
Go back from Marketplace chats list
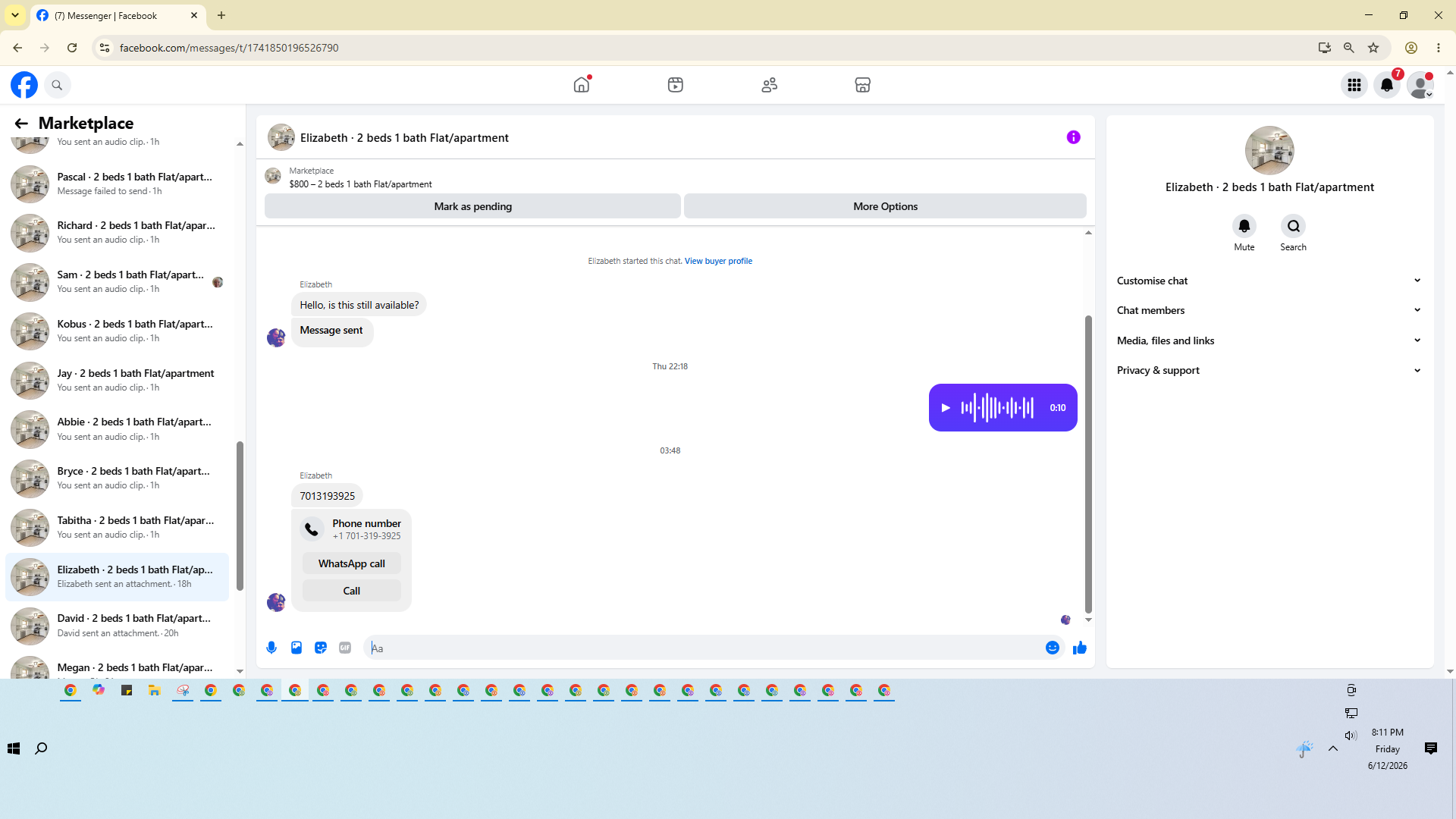tap(21, 124)
